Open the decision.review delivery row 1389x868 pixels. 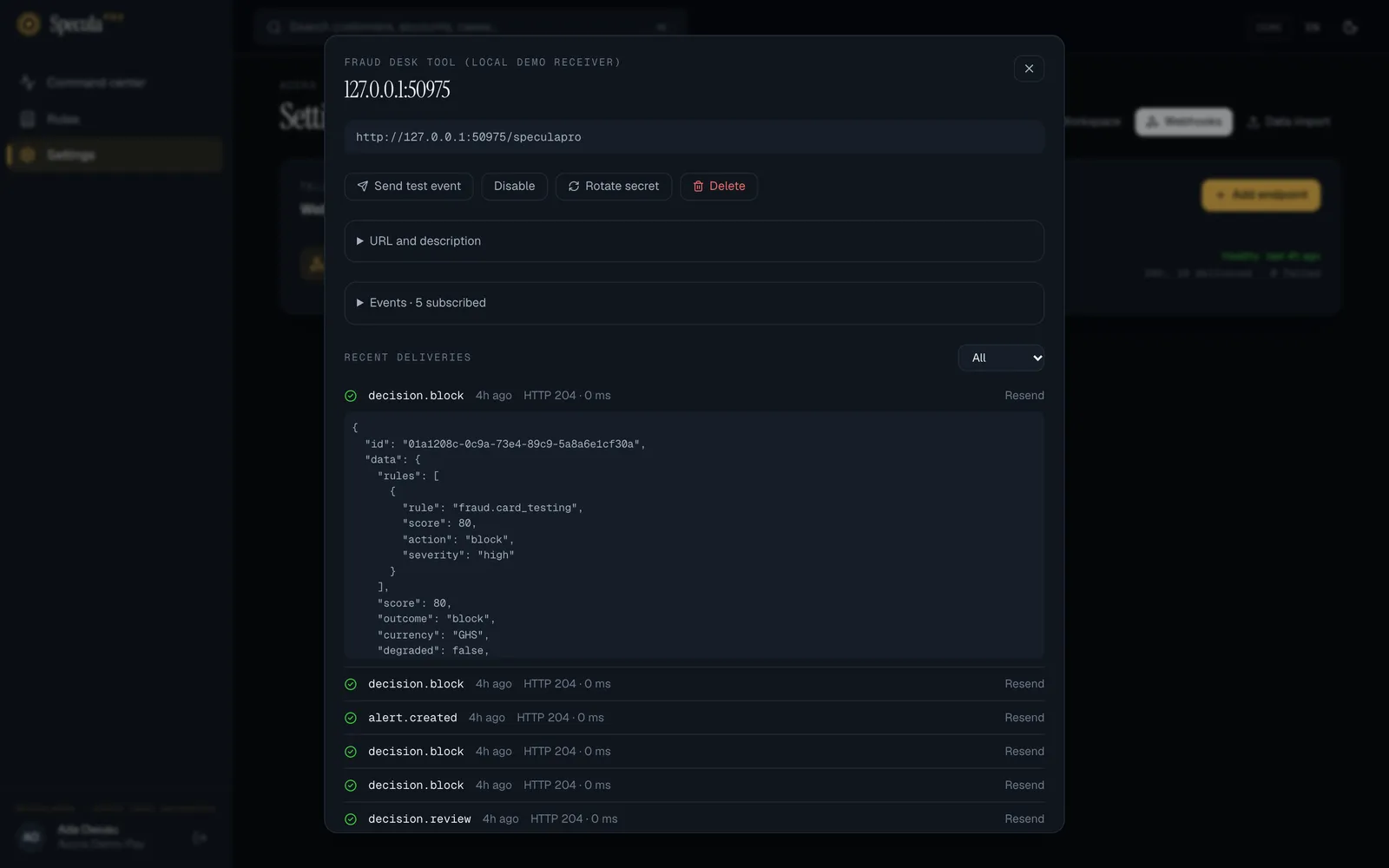(x=694, y=819)
